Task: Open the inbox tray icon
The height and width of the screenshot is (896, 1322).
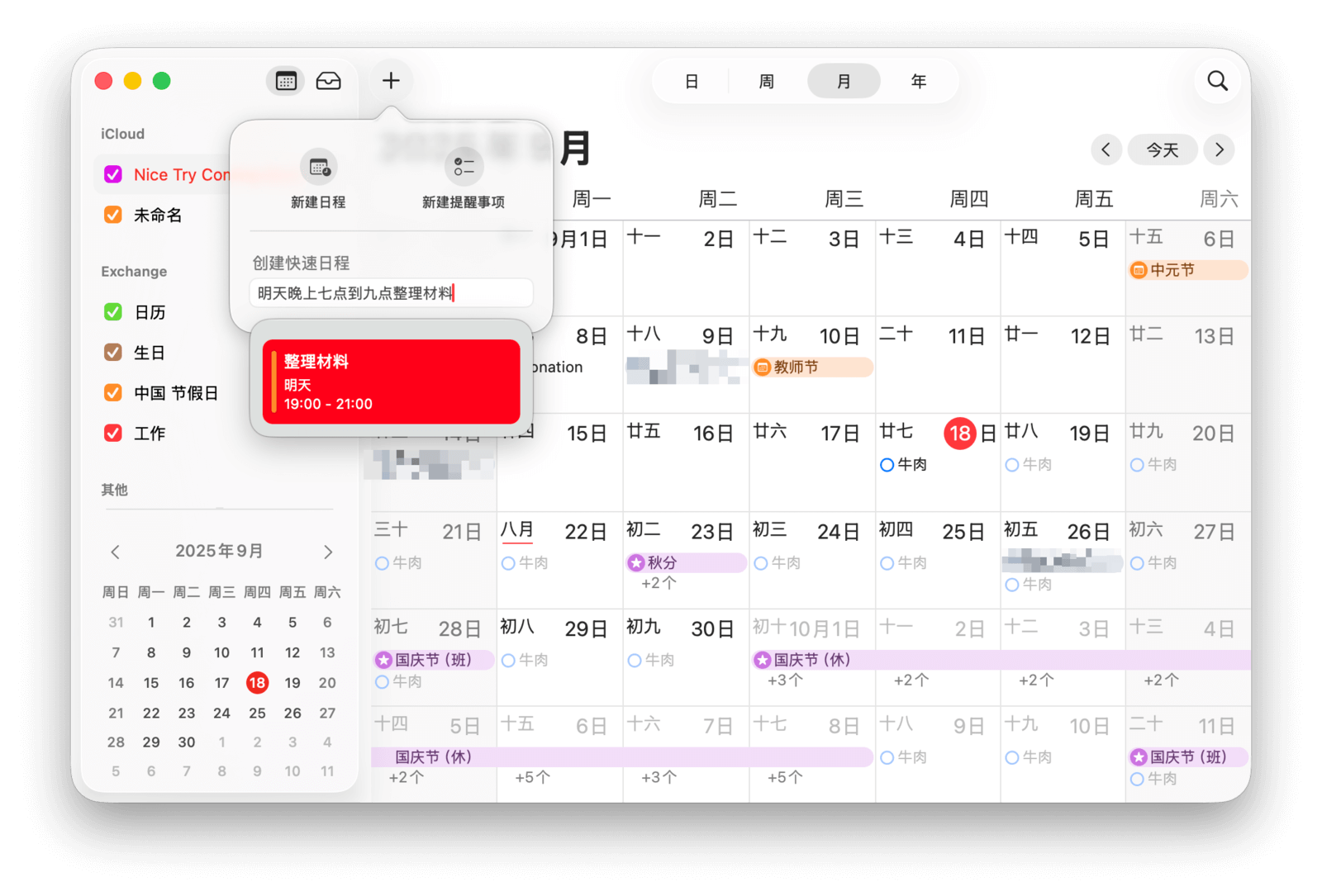Action: [x=328, y=81]
